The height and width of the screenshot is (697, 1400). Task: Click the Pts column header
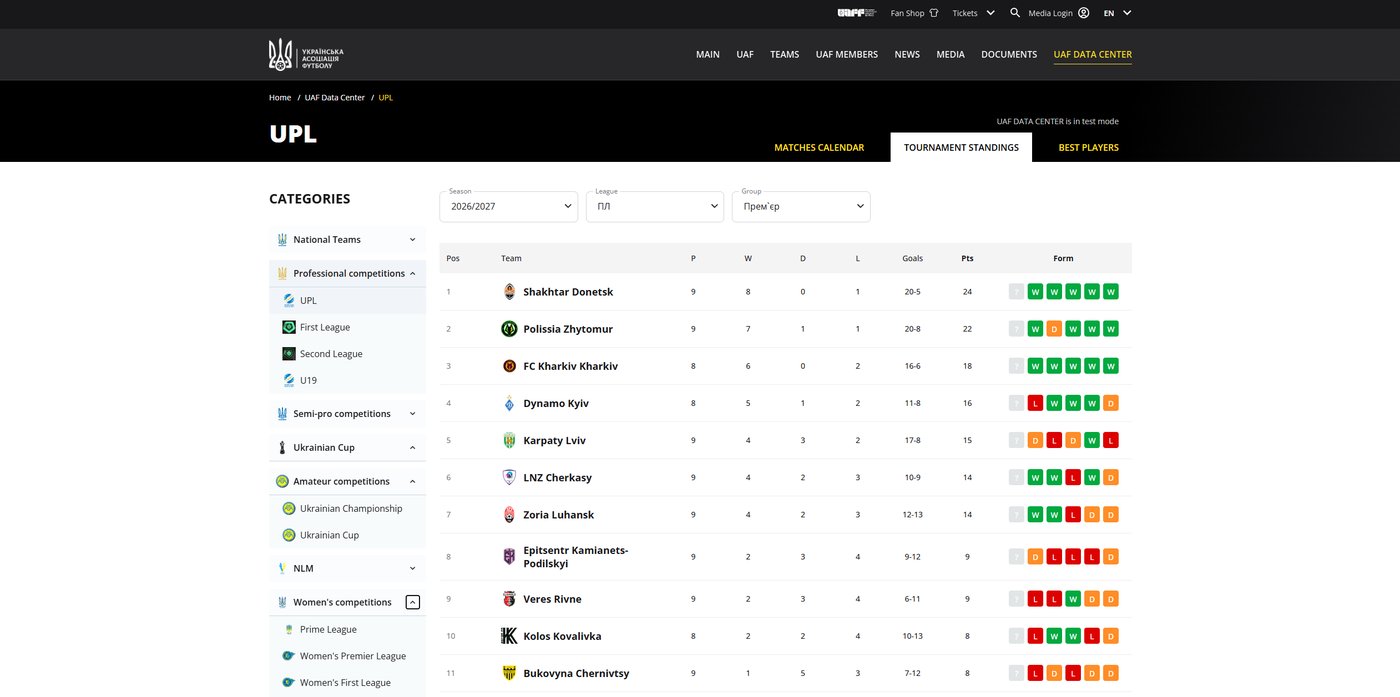(x=967, y=258)
